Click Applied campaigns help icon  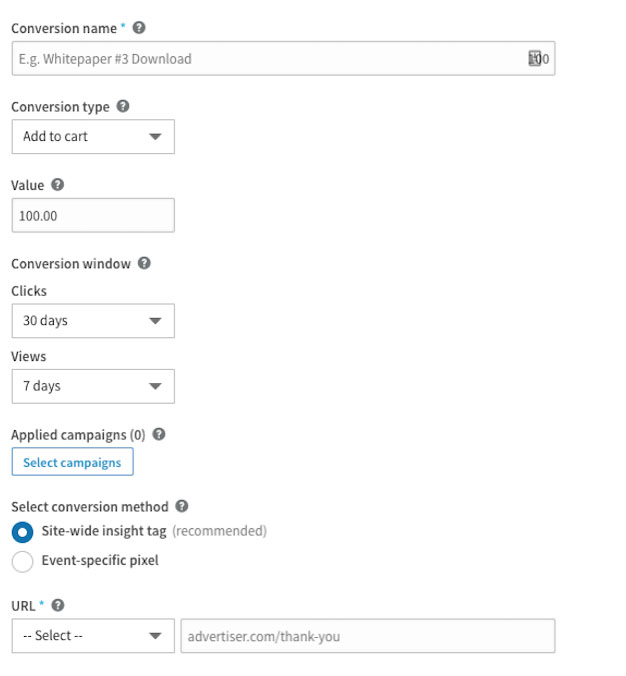(x=159, y=435)
